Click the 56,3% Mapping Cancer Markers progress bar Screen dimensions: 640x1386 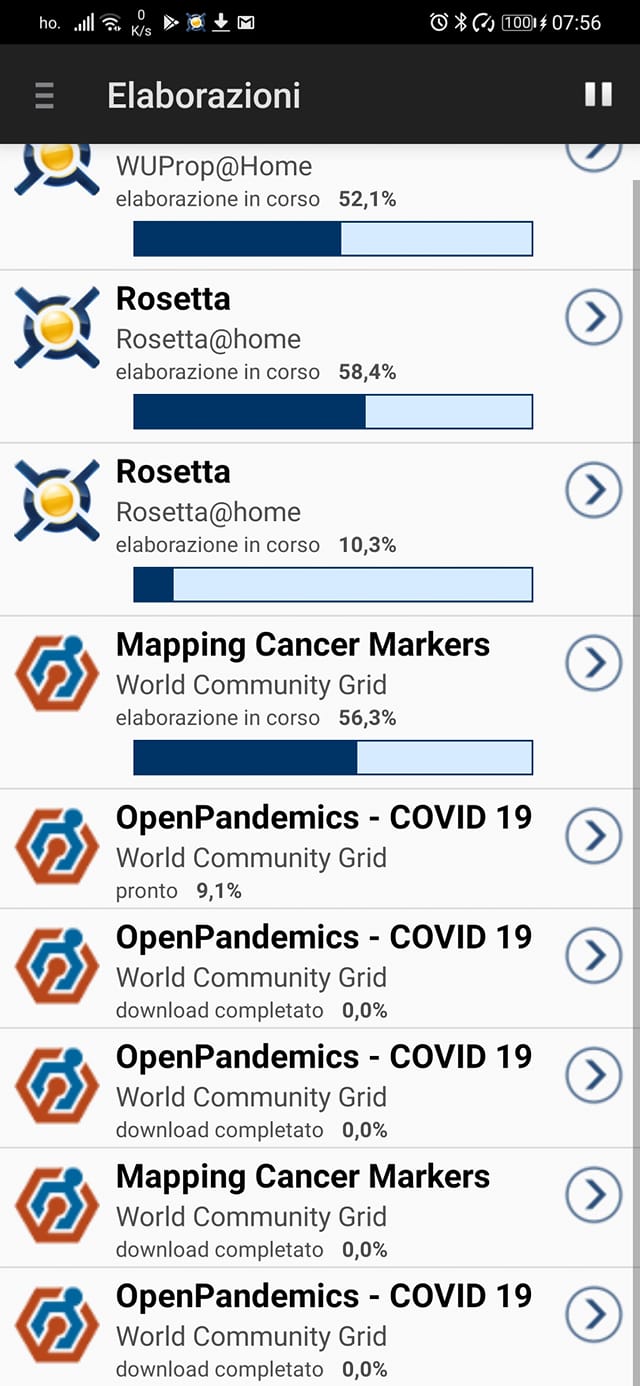coord(333,758)
